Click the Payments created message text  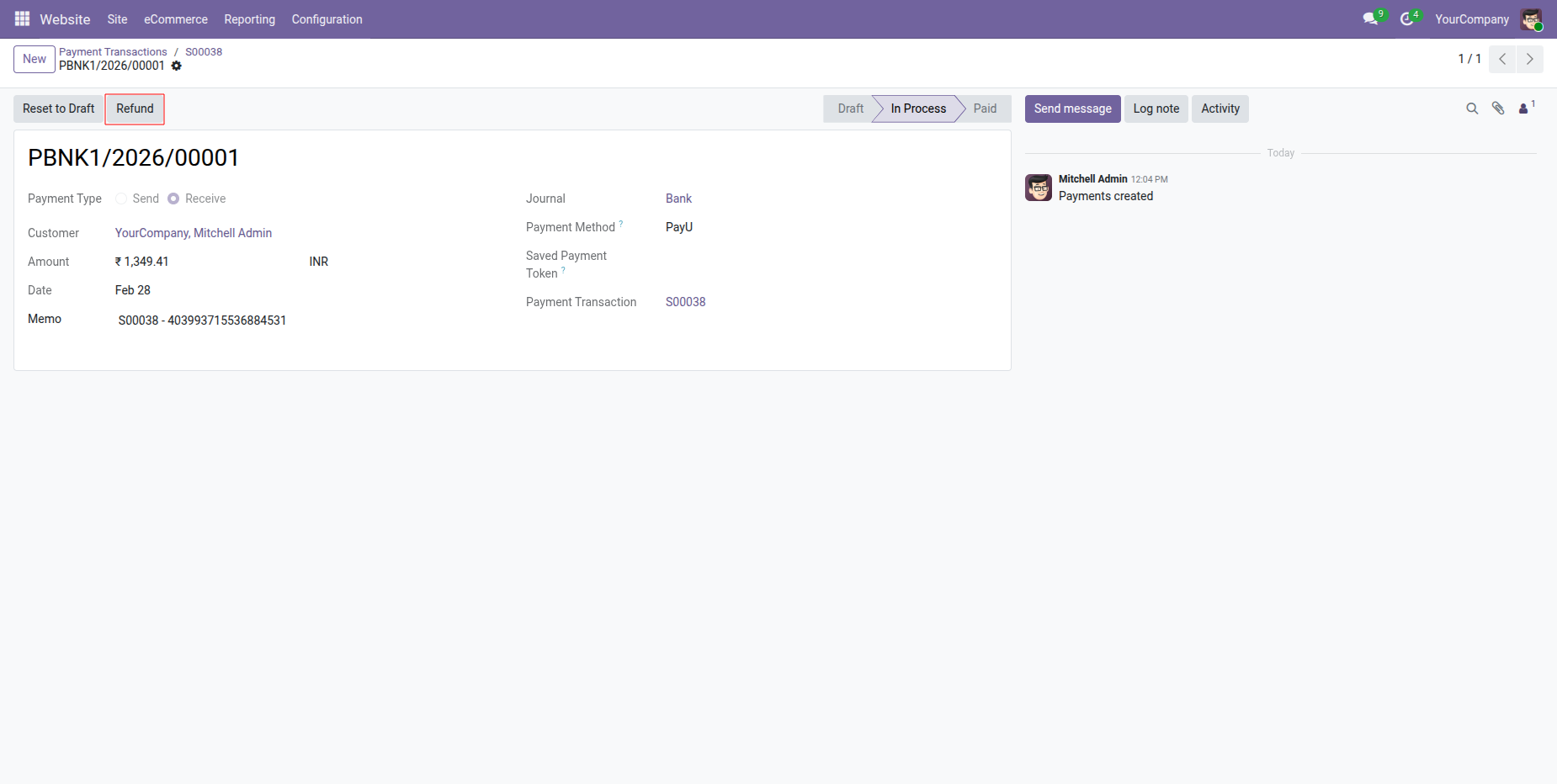1106,196
